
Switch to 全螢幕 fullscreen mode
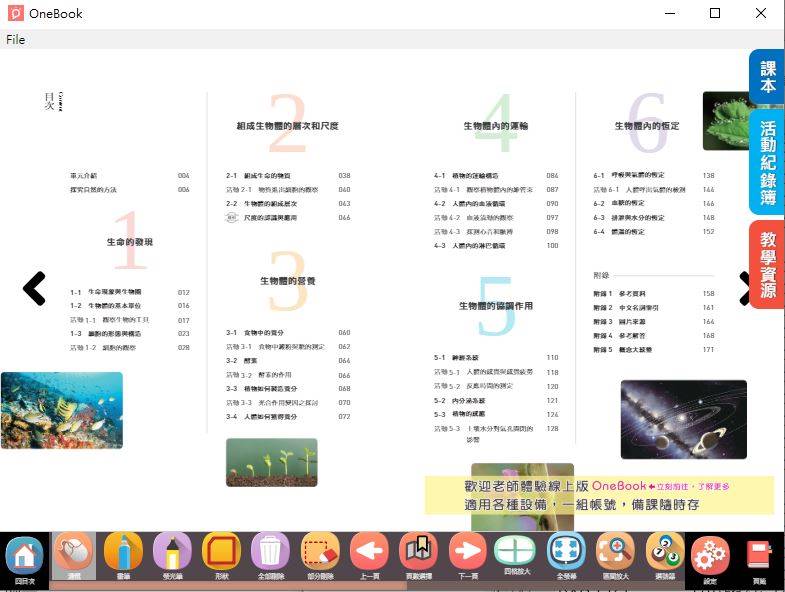tap(567, 556)
